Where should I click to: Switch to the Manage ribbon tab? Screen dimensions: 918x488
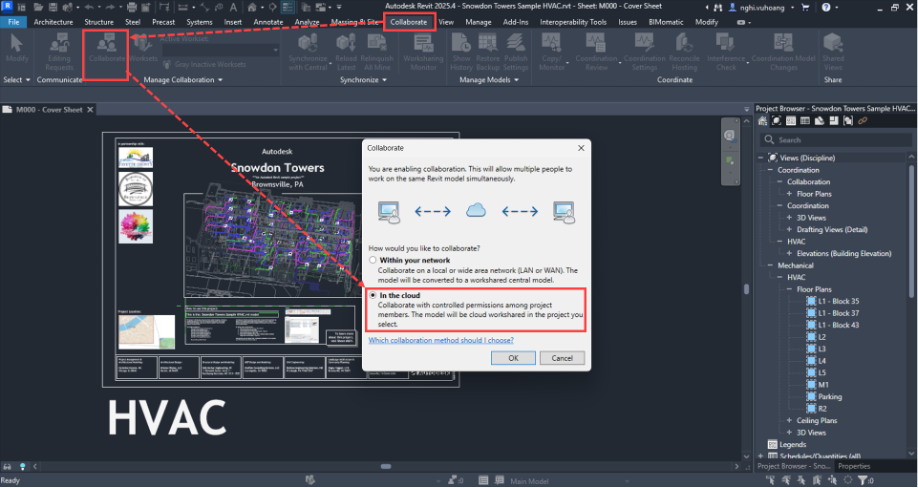[x=478, y=22]
